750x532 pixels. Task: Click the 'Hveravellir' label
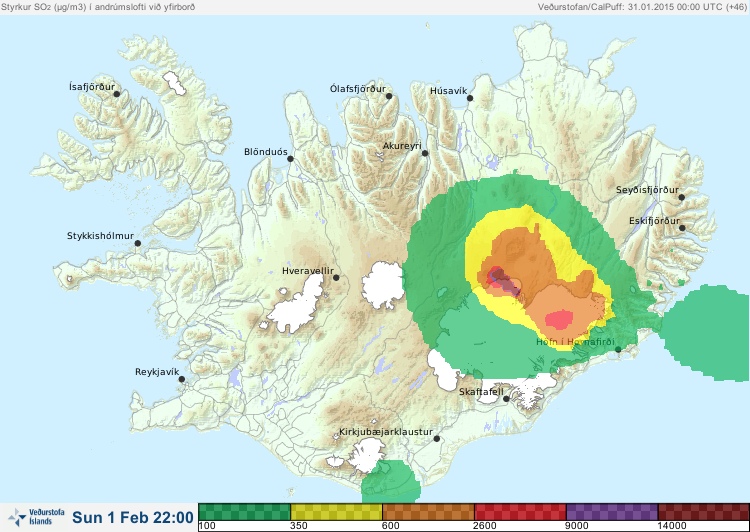coord(308,271)
